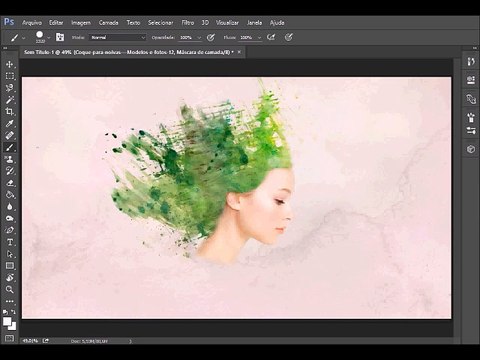Expand the toolbox double-arrow toggle
480x360 pixels.
(x=5, y=48)
